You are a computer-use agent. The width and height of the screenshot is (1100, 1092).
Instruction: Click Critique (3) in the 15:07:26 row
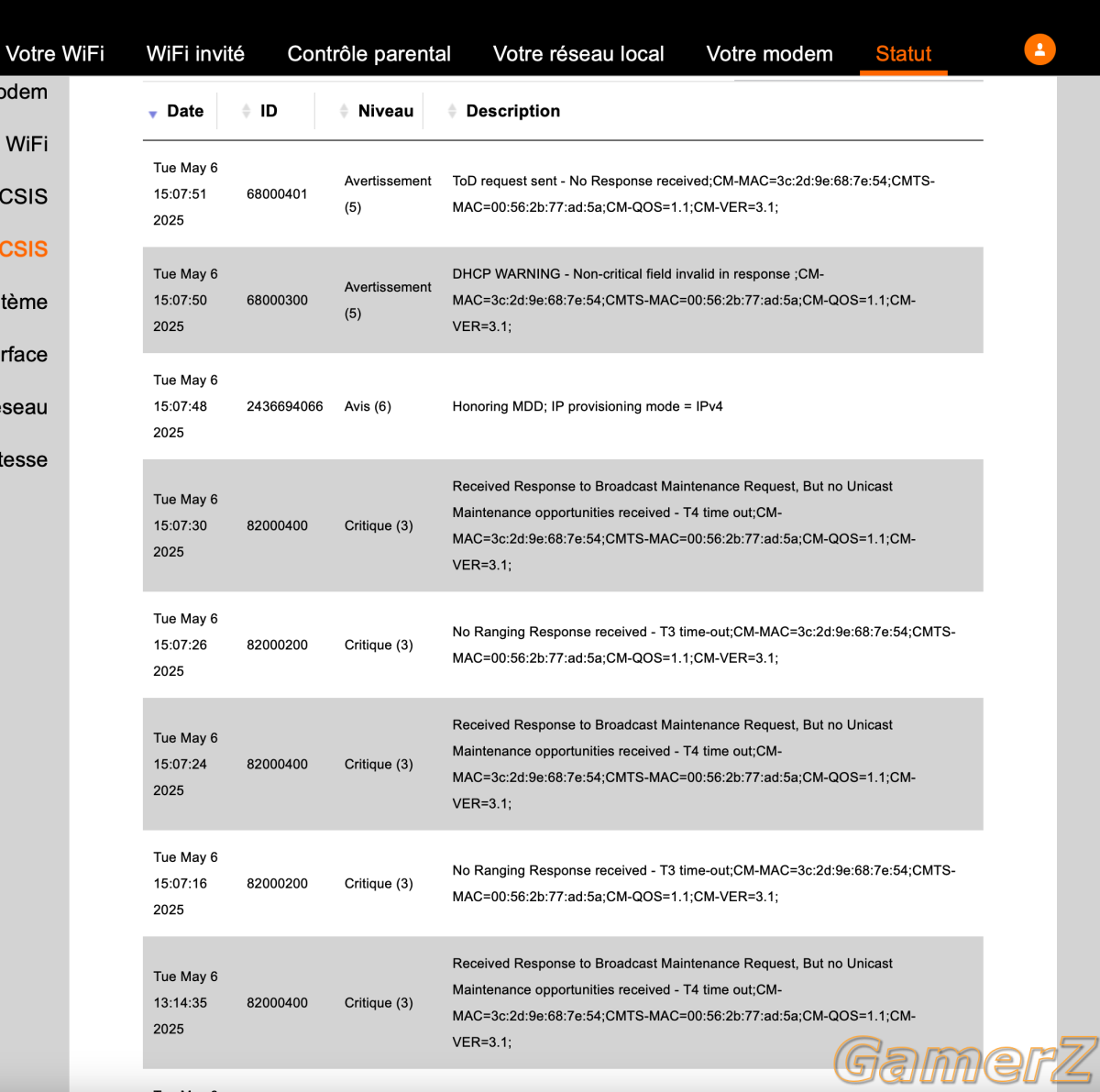379,645
